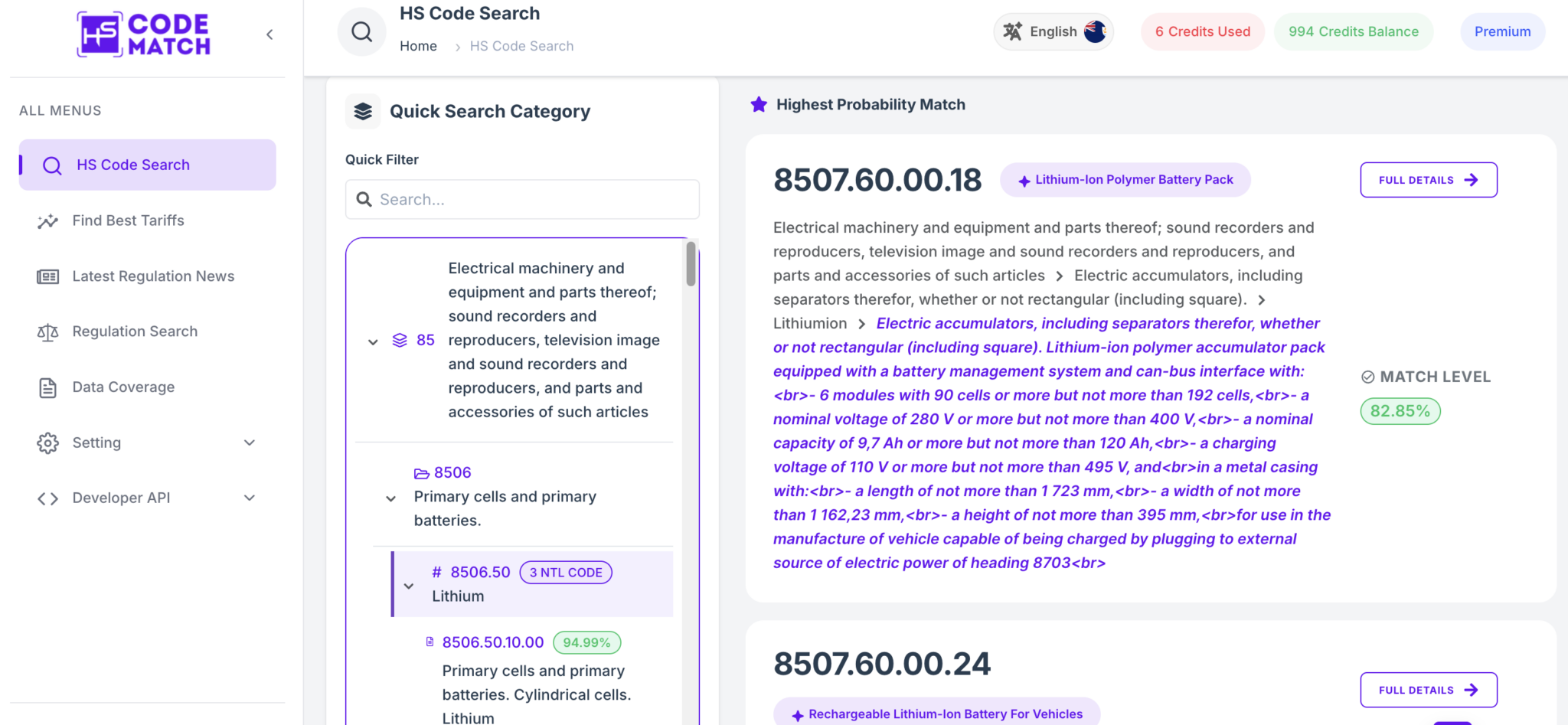This screenshot has height=725, width=1568.
Task: Click the chapter 85 layers icon
Action: (400, 340)
